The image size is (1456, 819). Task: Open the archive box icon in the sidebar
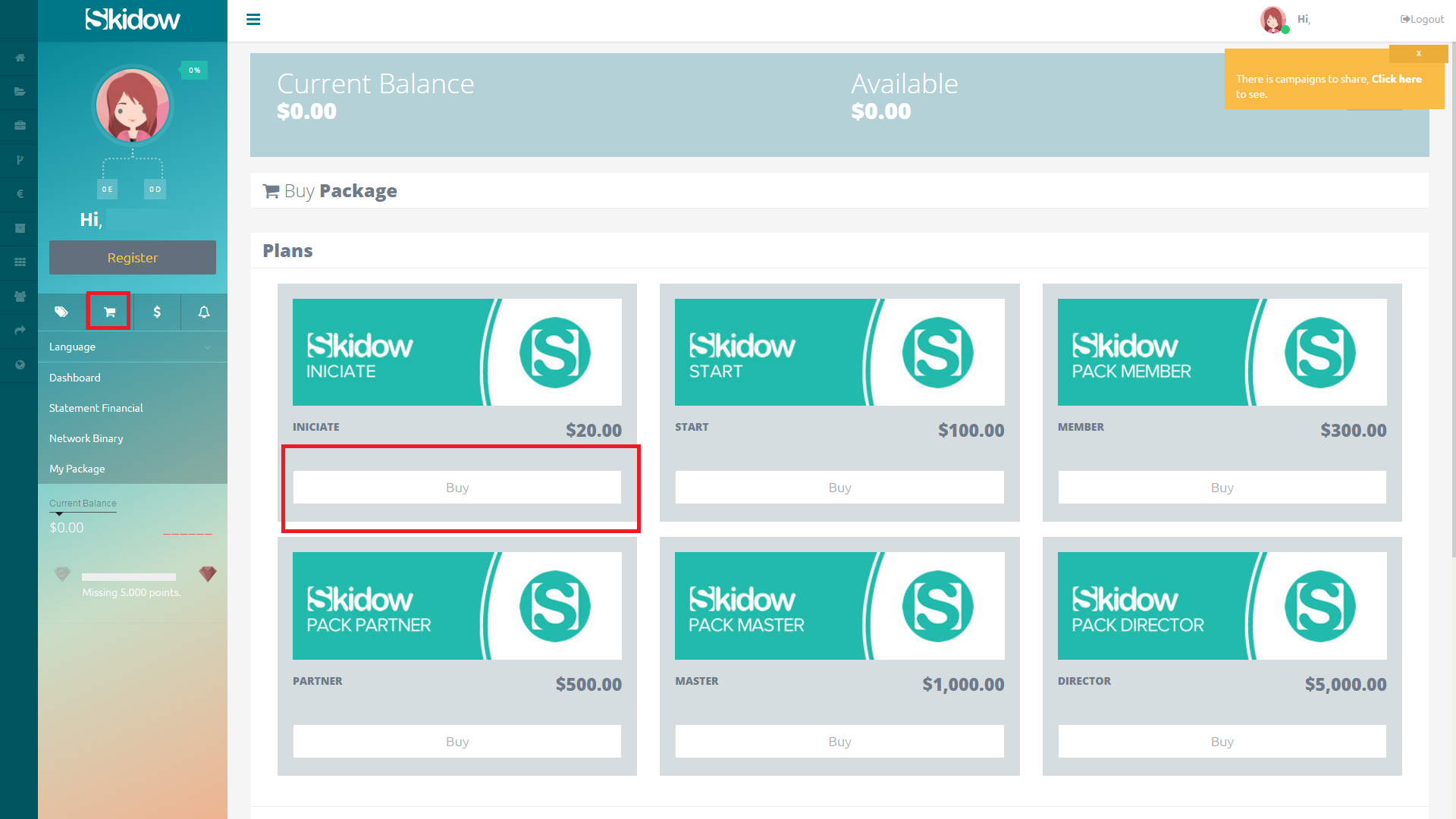tap(20, 228)
